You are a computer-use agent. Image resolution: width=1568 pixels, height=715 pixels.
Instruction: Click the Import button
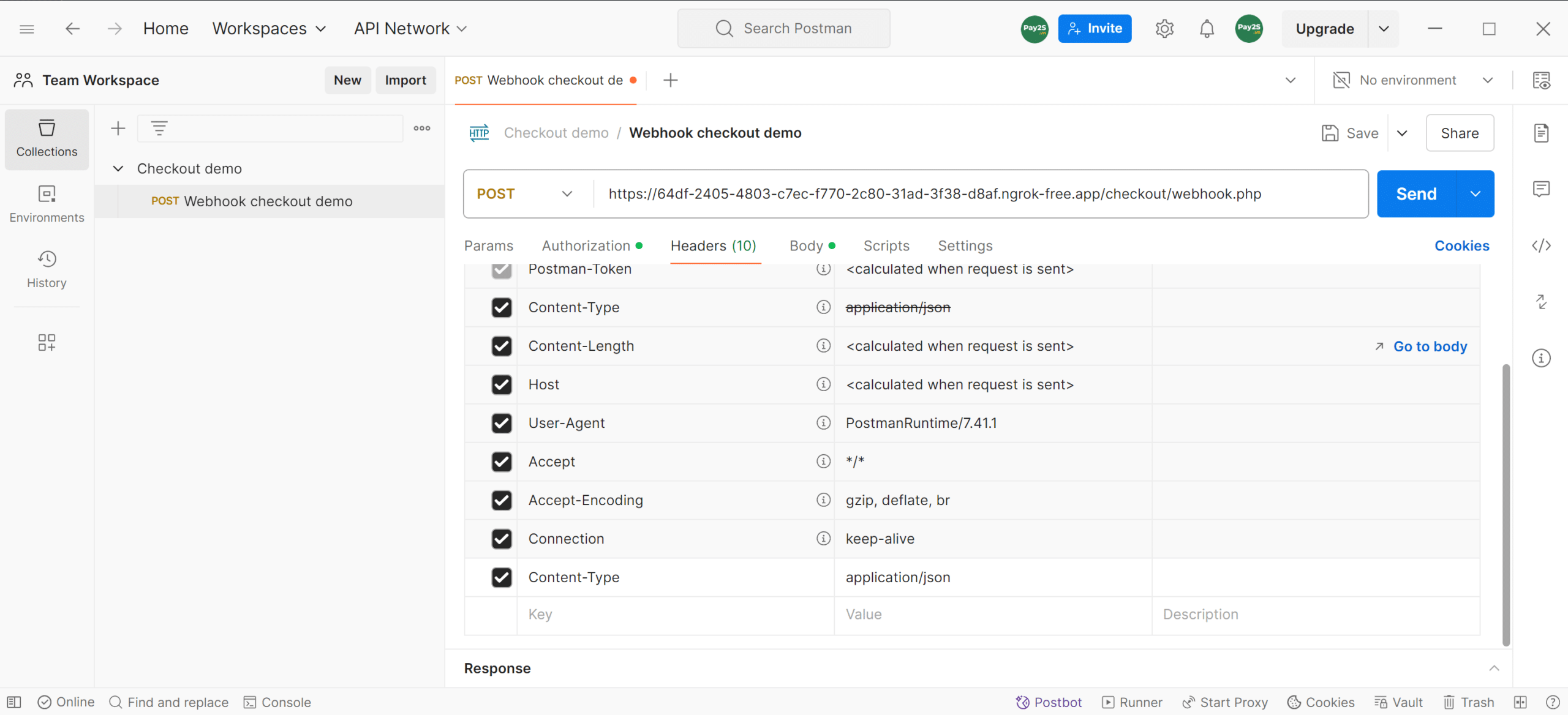405,80
